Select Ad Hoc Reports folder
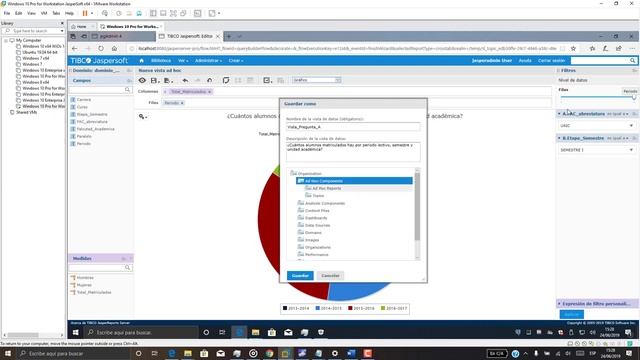The width and height of the screenshot is (640, 360). coord(326,189)
